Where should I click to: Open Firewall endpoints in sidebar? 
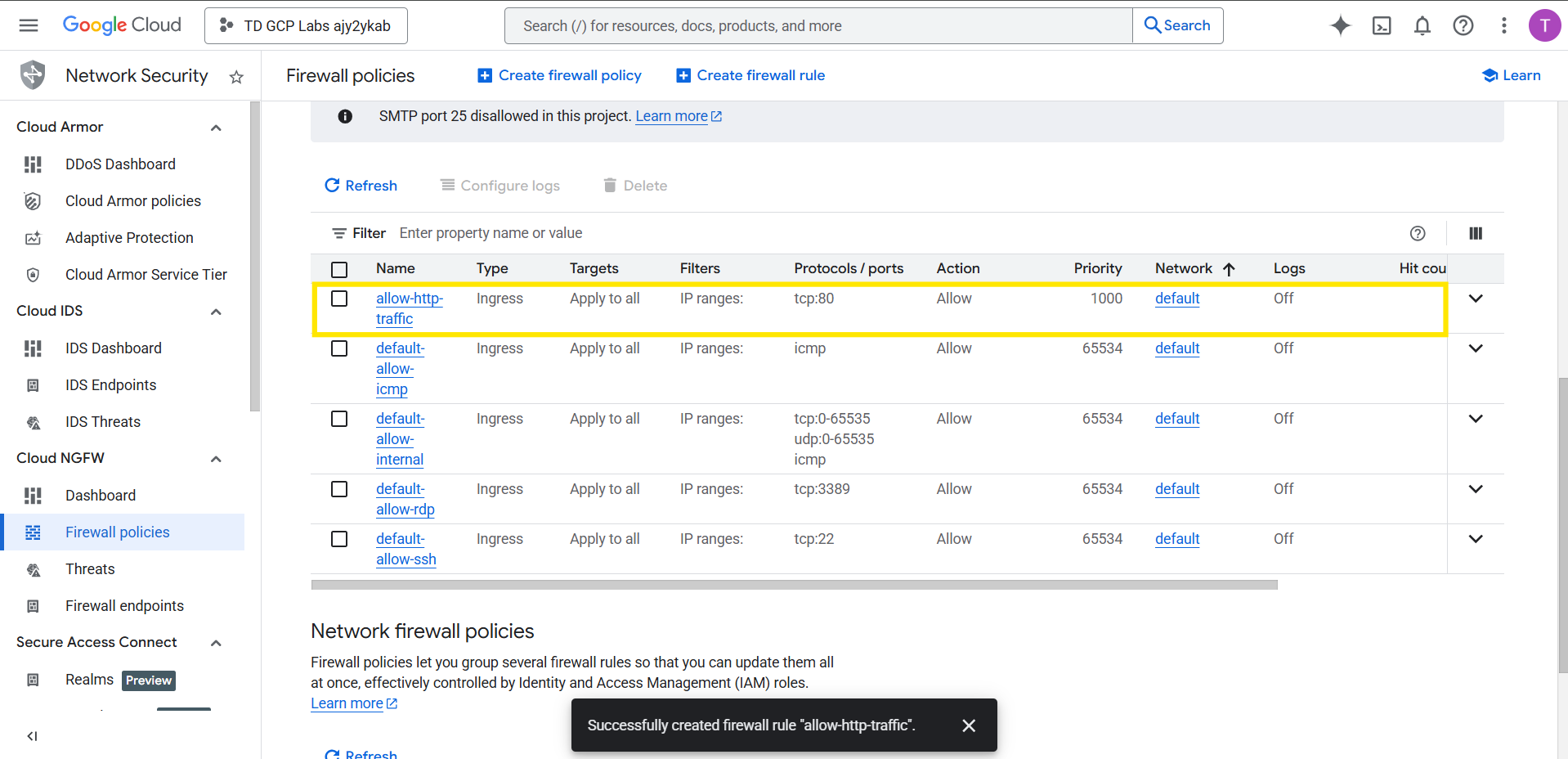coord(124,606)
